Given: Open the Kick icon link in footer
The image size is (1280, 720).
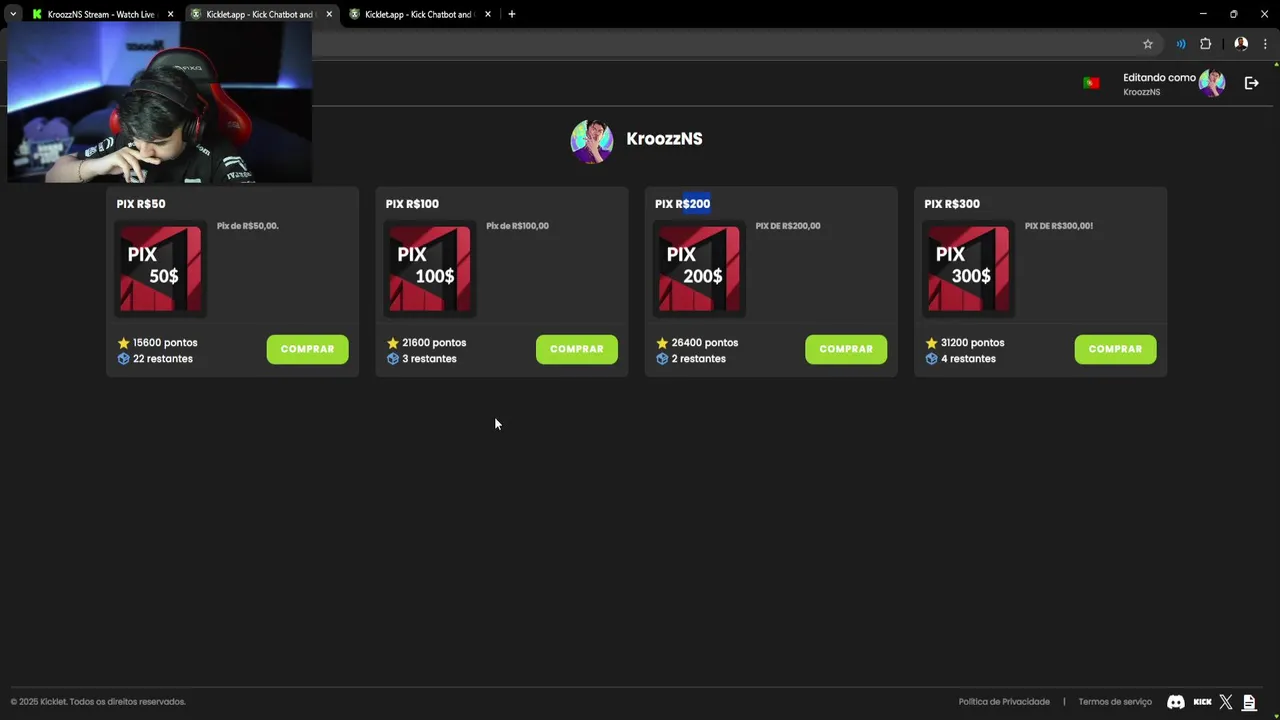Looking at the screenshot, I should [x=1203, y=702].
